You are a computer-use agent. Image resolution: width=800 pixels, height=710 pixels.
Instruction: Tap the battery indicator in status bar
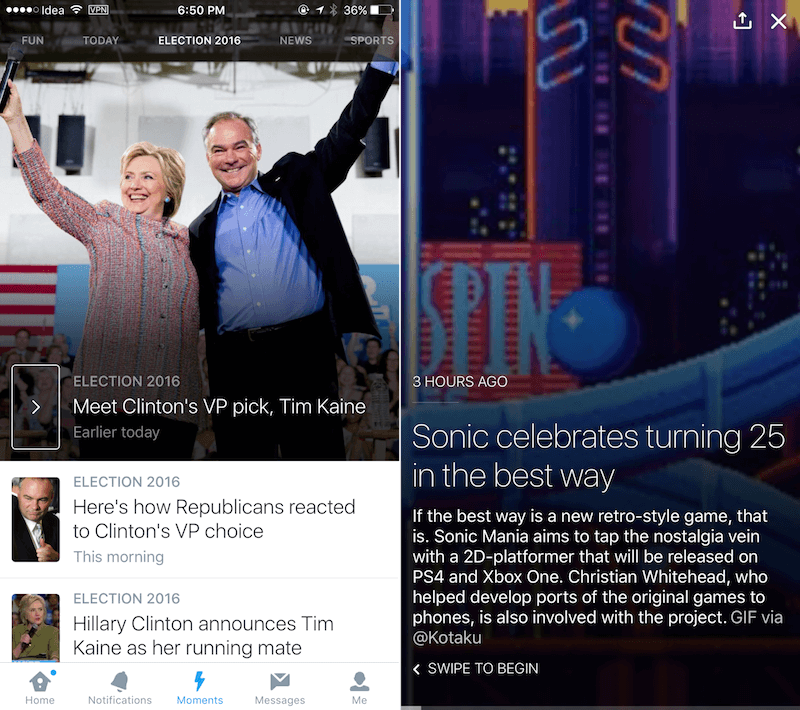pyautogui.click(x=382, y=10)
